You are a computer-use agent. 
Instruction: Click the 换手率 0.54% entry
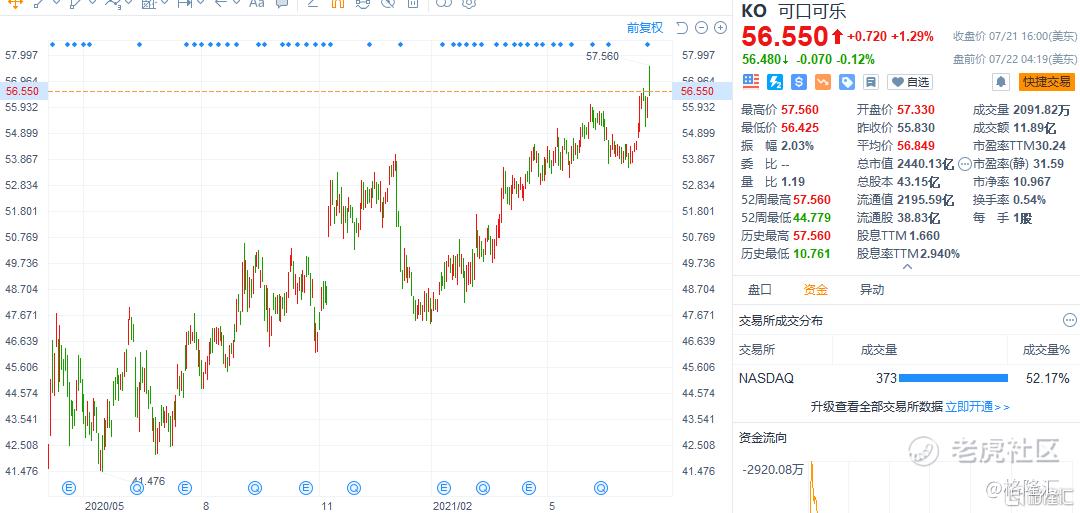click(x=1009, y=200)
